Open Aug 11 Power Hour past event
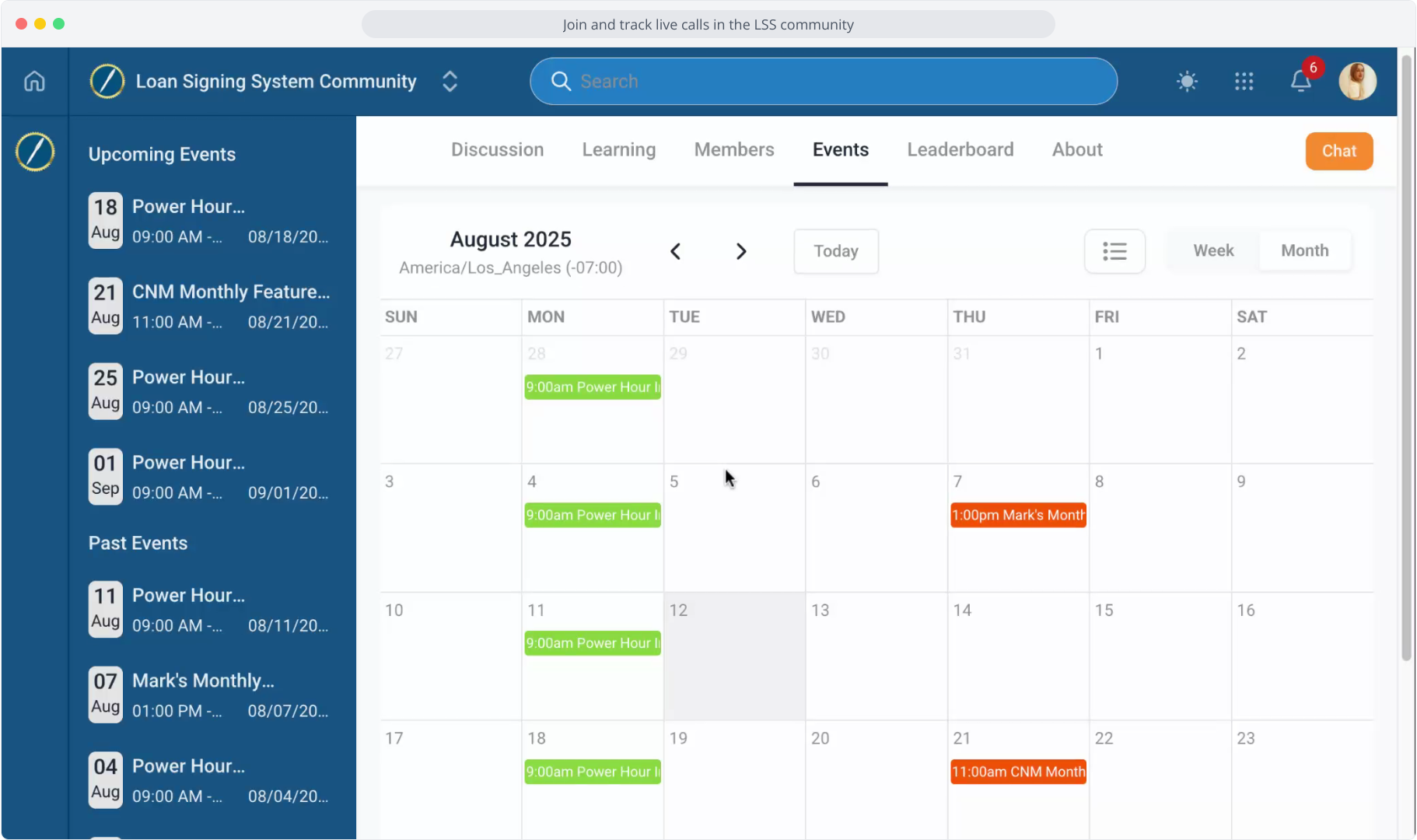Viewport: 1417px width, 840px height. point(210,610)
